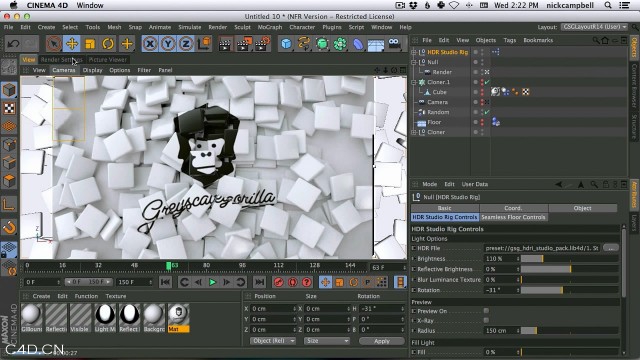Screen dimensions: 640x360
Task: Open Edit Render Settings clapperboard icon
Action: tap(262, 44)
